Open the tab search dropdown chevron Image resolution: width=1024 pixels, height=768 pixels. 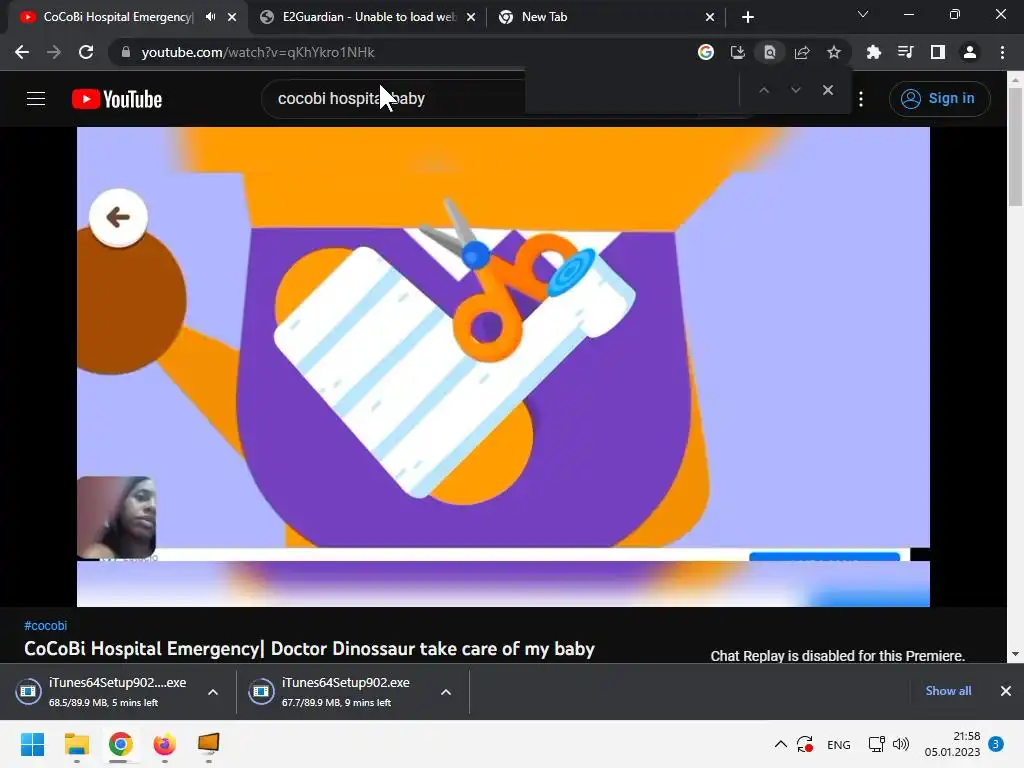pyautogui.click(x=863, y=14)
